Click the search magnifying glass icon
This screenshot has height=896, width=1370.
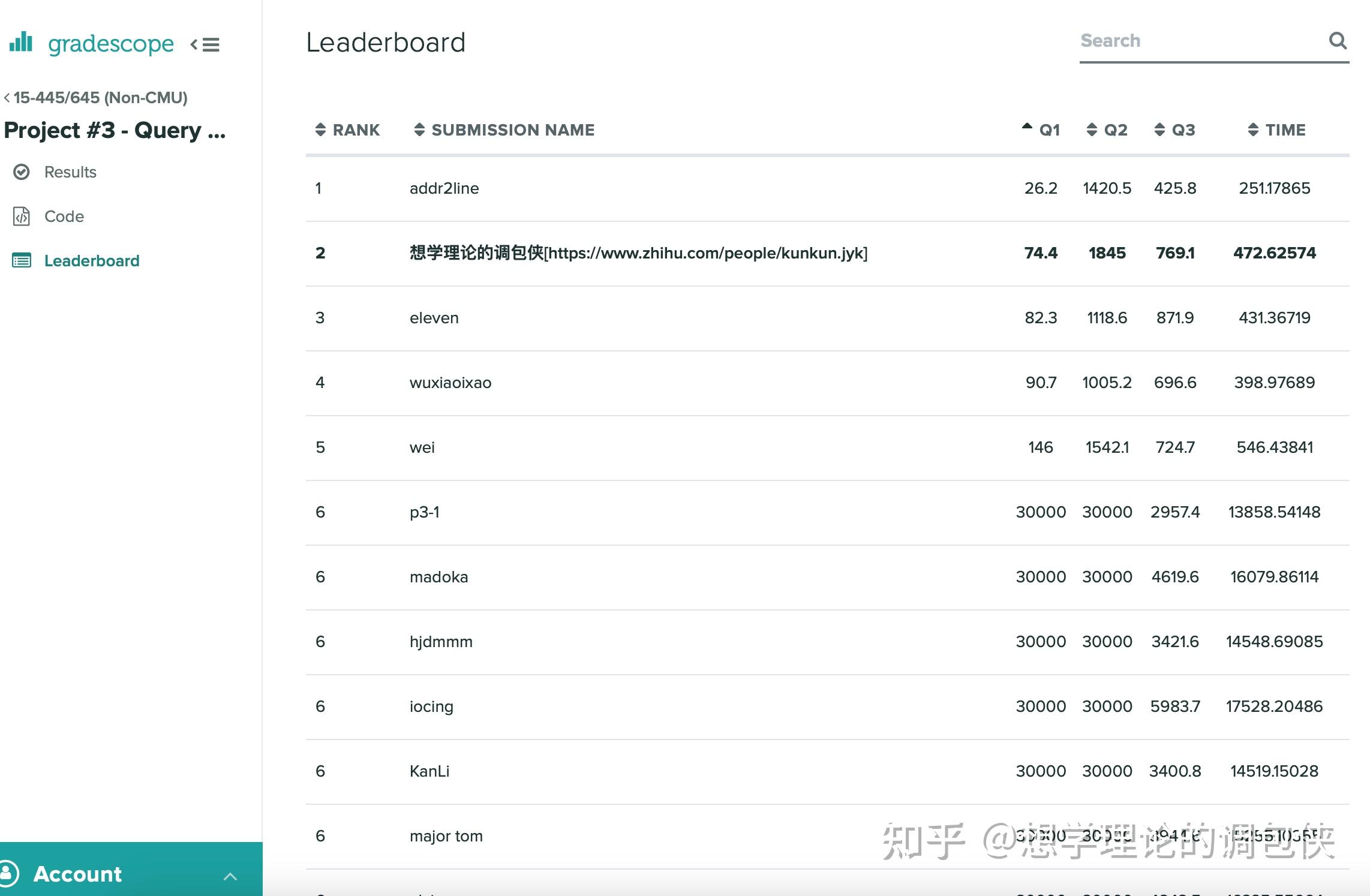(1338, 41)
